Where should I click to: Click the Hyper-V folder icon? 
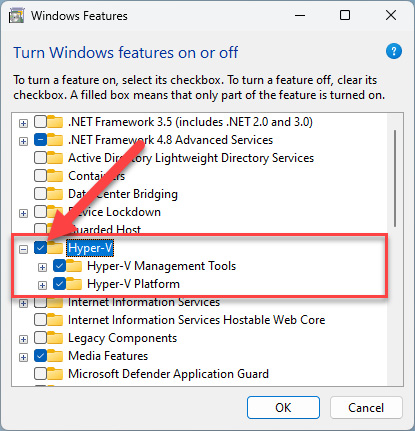(x=55, y=248)
